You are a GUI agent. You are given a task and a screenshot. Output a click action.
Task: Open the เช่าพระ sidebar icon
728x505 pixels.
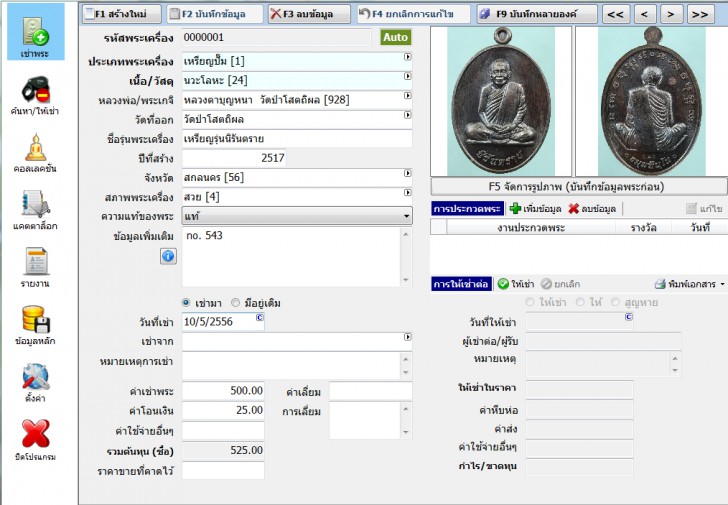pos(35,31)
